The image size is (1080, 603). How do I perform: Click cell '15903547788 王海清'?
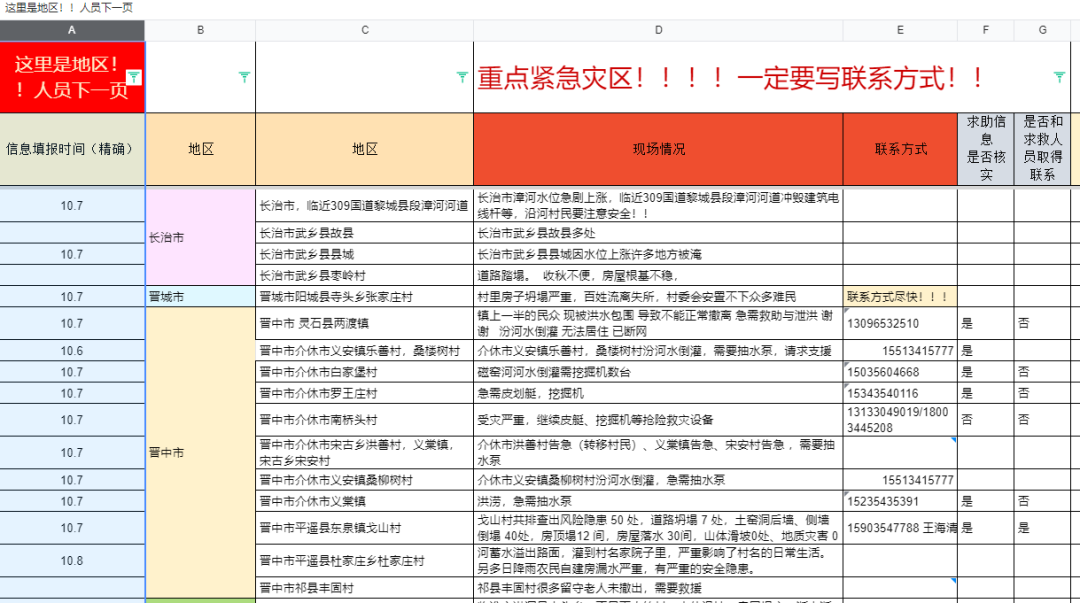[x=900, y=528]
